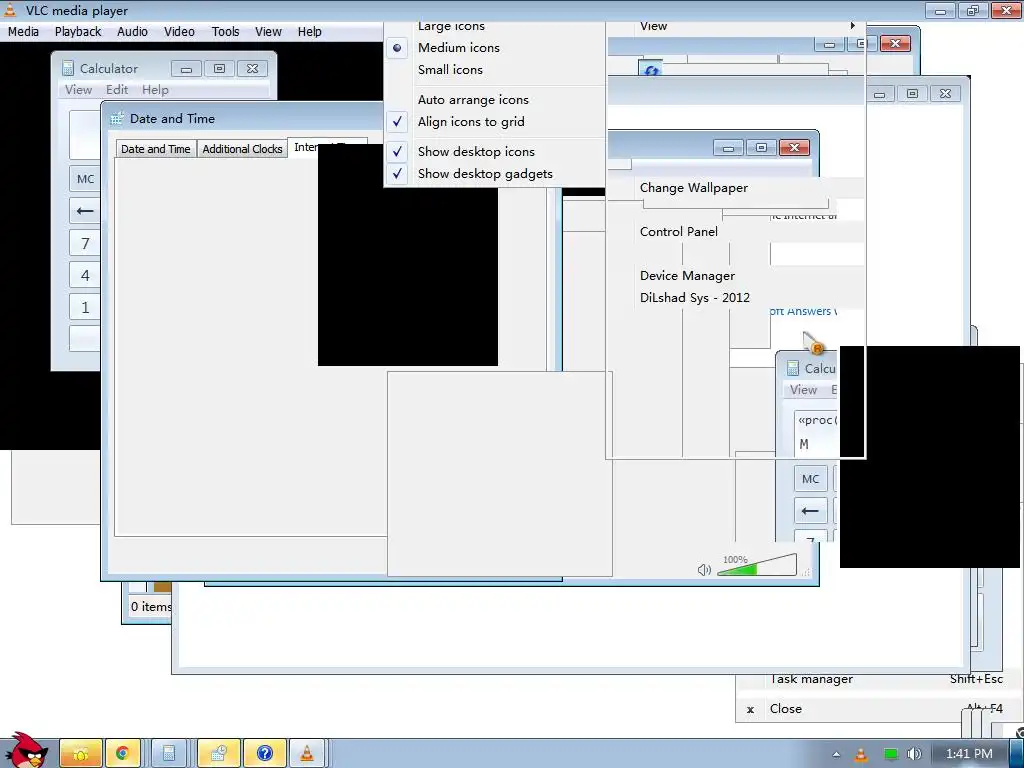Click the mute speaker icon beside volume bar
Screen dimensions: 1024x768
(x=704, y=569)
